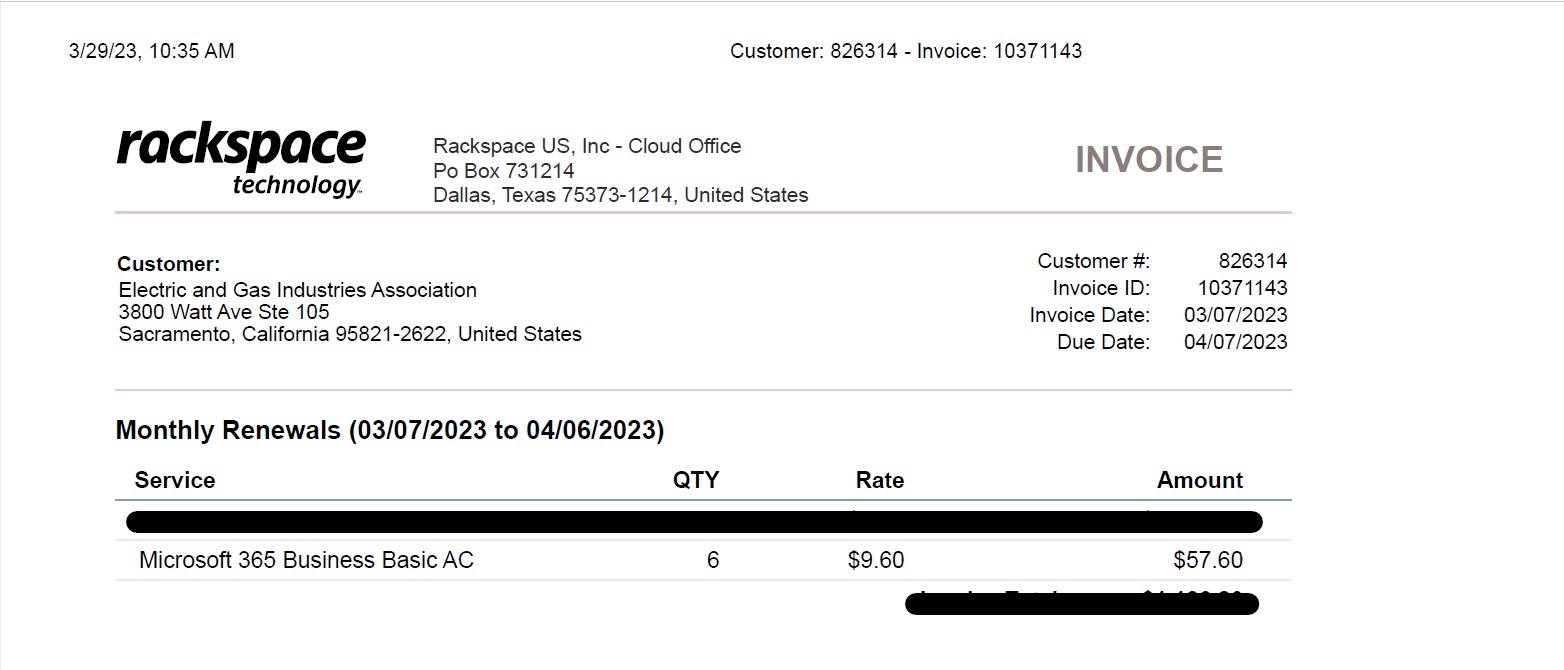The image size is (1564, 670).
Task: Click the Rackspace Technology logo
Action: pyautogui.click(x=241, y=161)
